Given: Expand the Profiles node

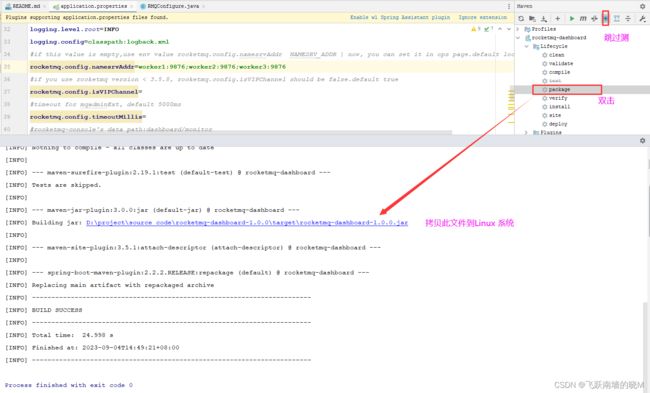Looking at the screenshot, I should coord(518,29).
